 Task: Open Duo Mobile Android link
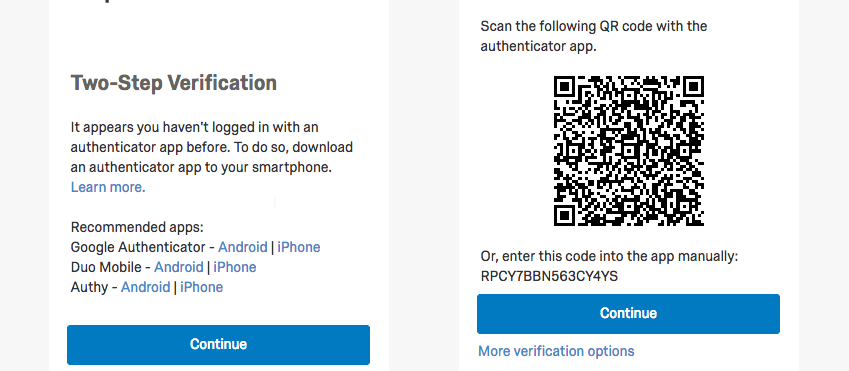[179, 267]
